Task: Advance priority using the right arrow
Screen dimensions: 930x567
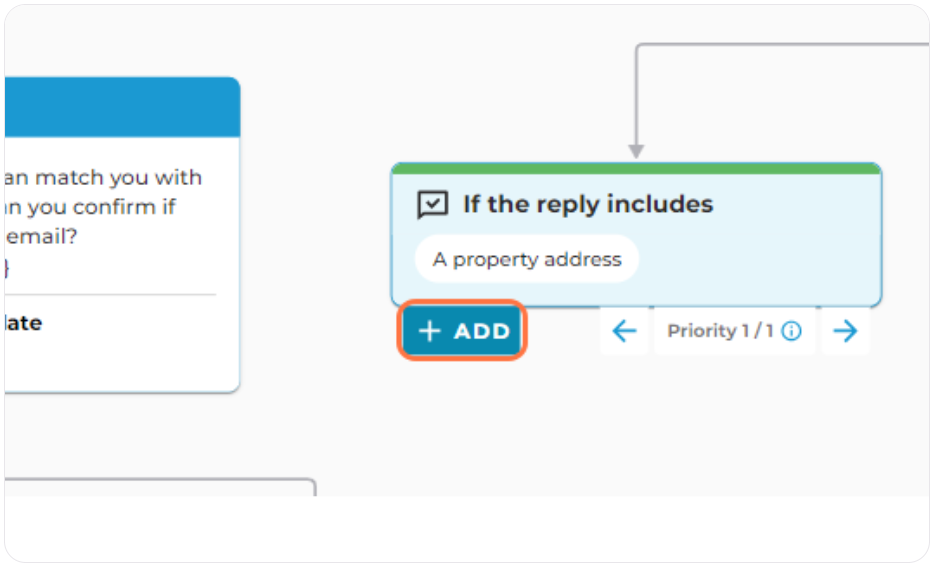Action: coord(845,330)
